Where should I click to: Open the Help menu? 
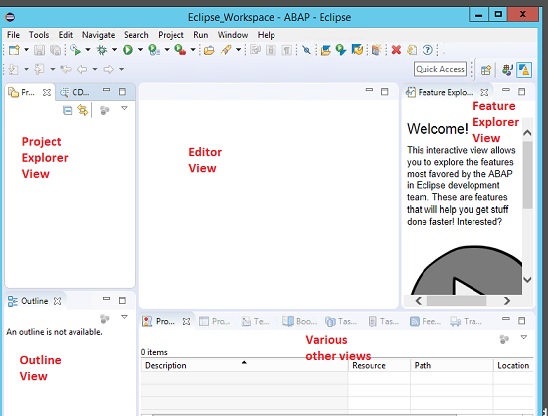coord(266,35)
